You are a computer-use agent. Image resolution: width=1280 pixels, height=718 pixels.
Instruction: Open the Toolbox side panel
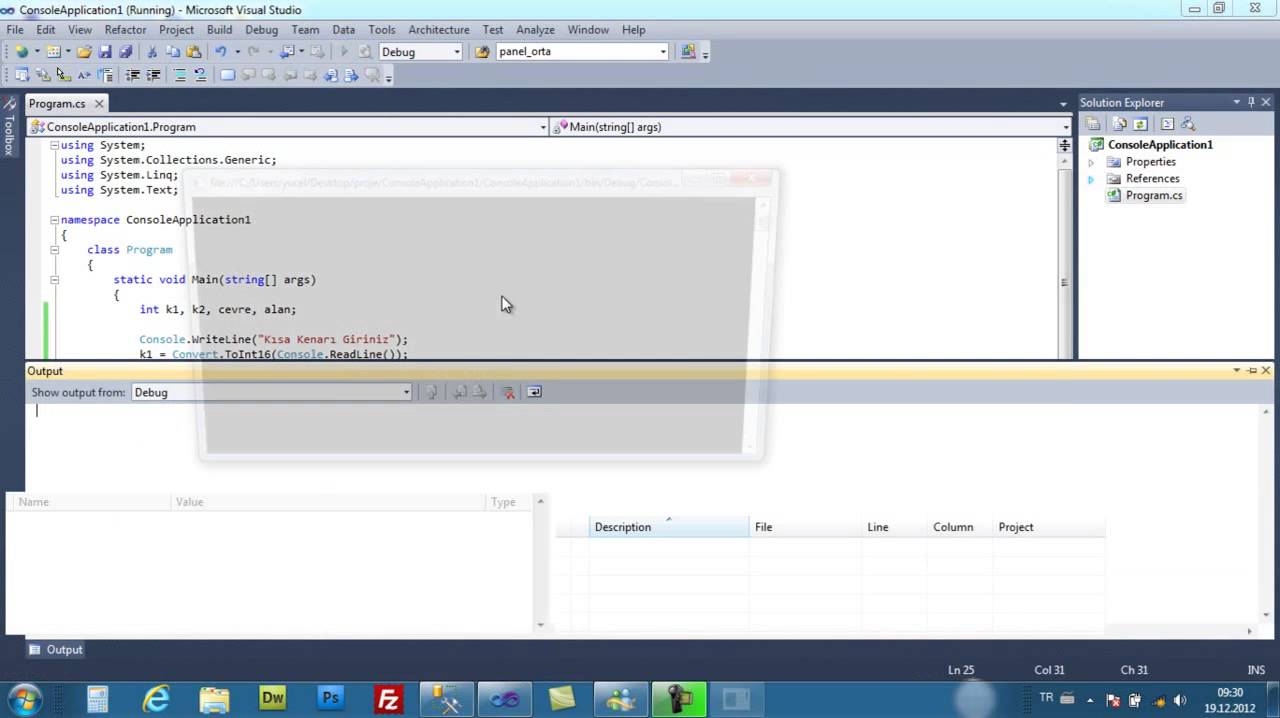click(x=9, y=126)
